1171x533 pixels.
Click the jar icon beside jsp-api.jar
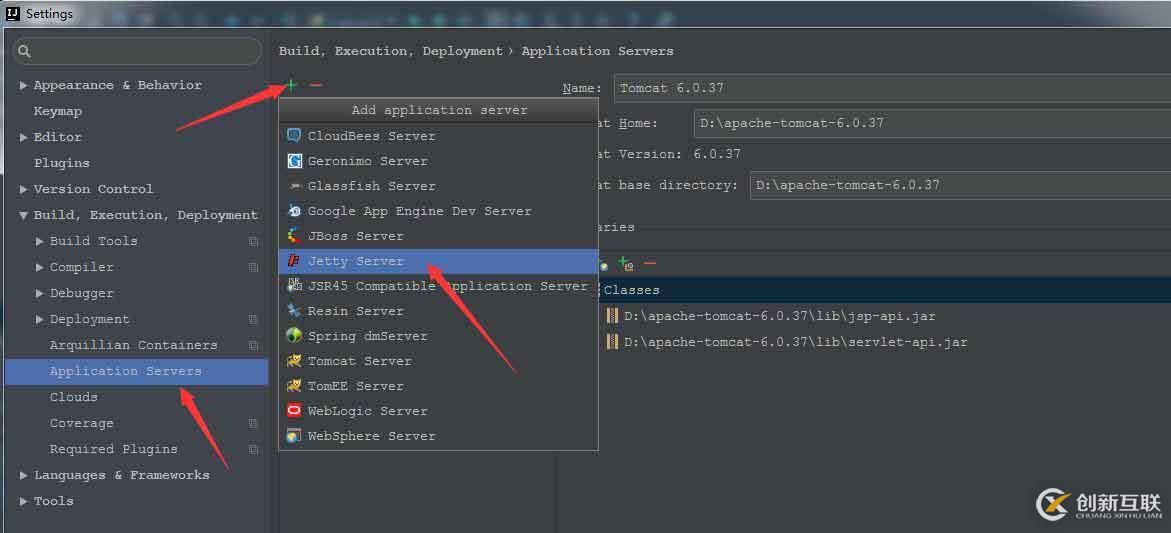pyautogui.click(x=612, y=317)
